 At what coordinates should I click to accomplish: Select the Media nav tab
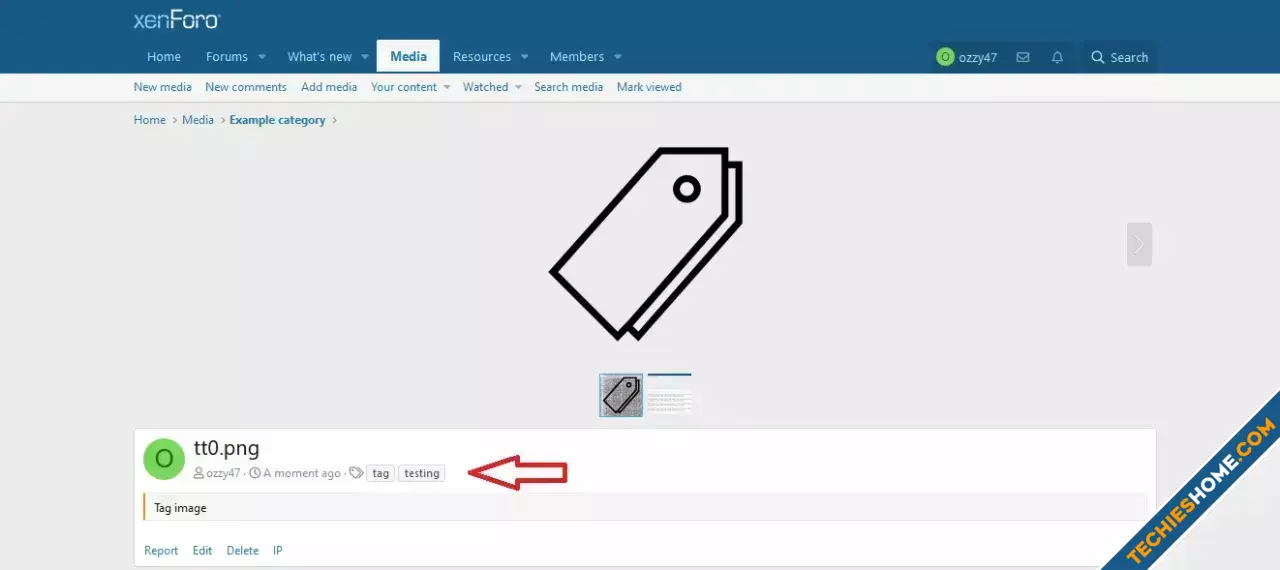(x=408, y=57)
